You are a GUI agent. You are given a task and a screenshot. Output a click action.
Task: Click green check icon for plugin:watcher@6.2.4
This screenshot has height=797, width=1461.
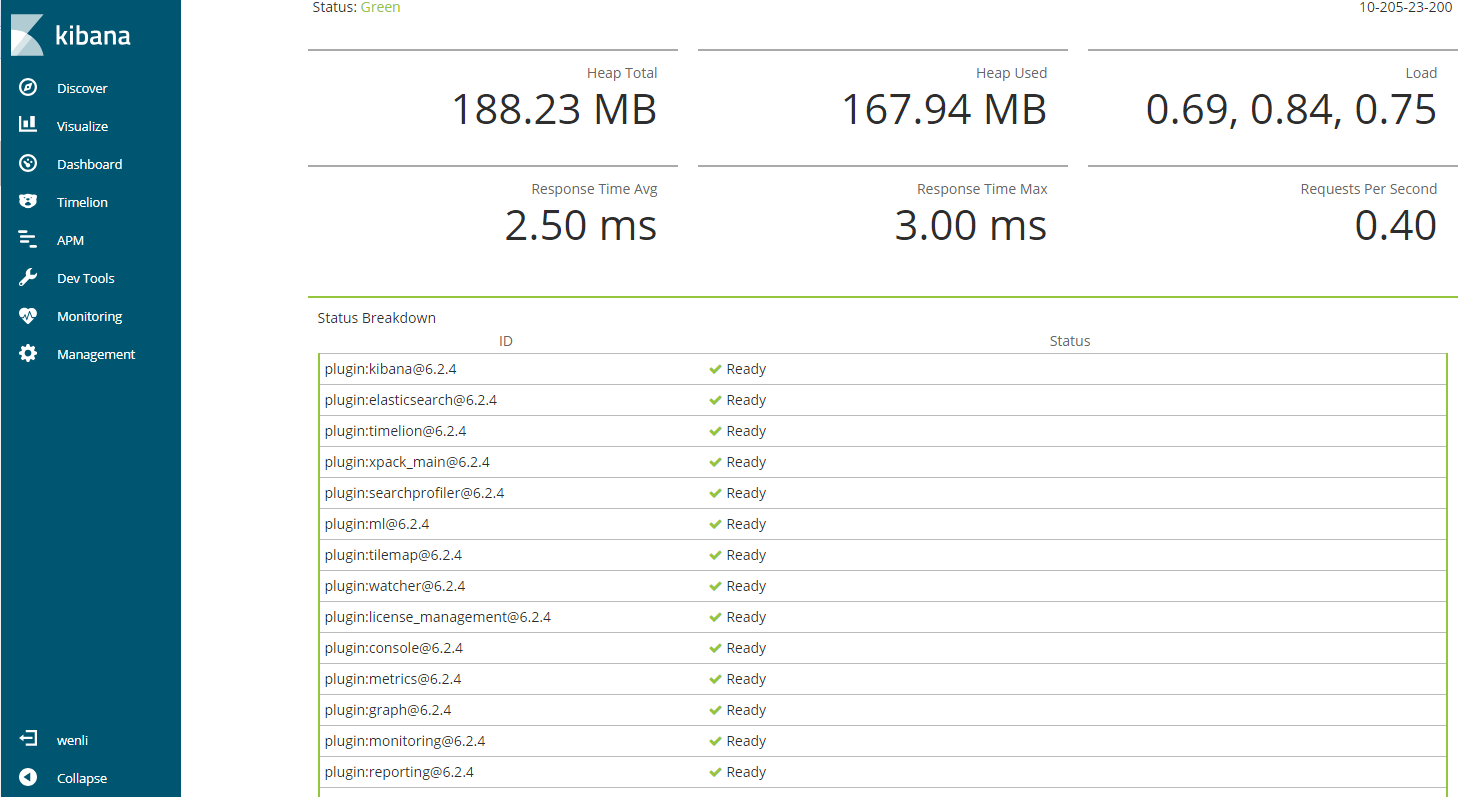click(x=715, y=586)
